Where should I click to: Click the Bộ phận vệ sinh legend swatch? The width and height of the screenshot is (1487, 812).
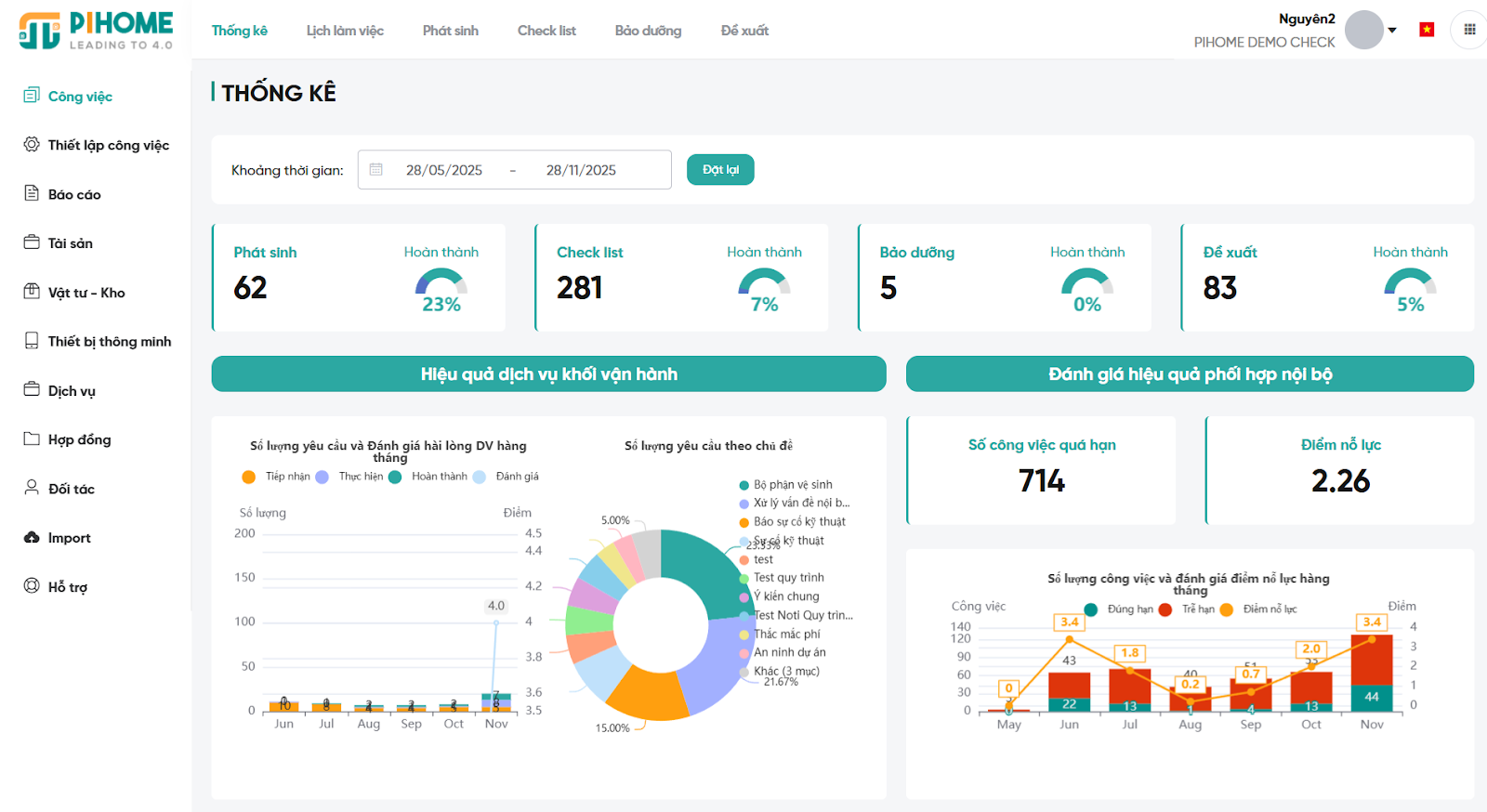[x=744, y=485]
